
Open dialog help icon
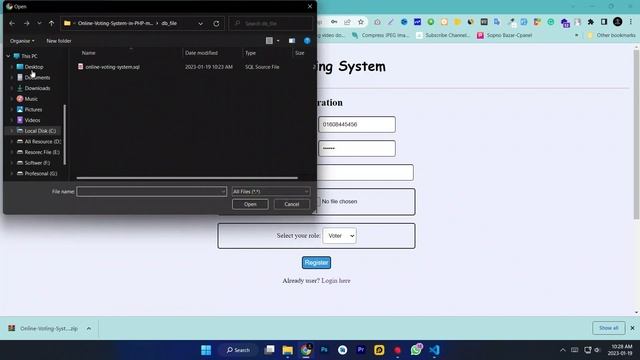[x=307, y=41]
